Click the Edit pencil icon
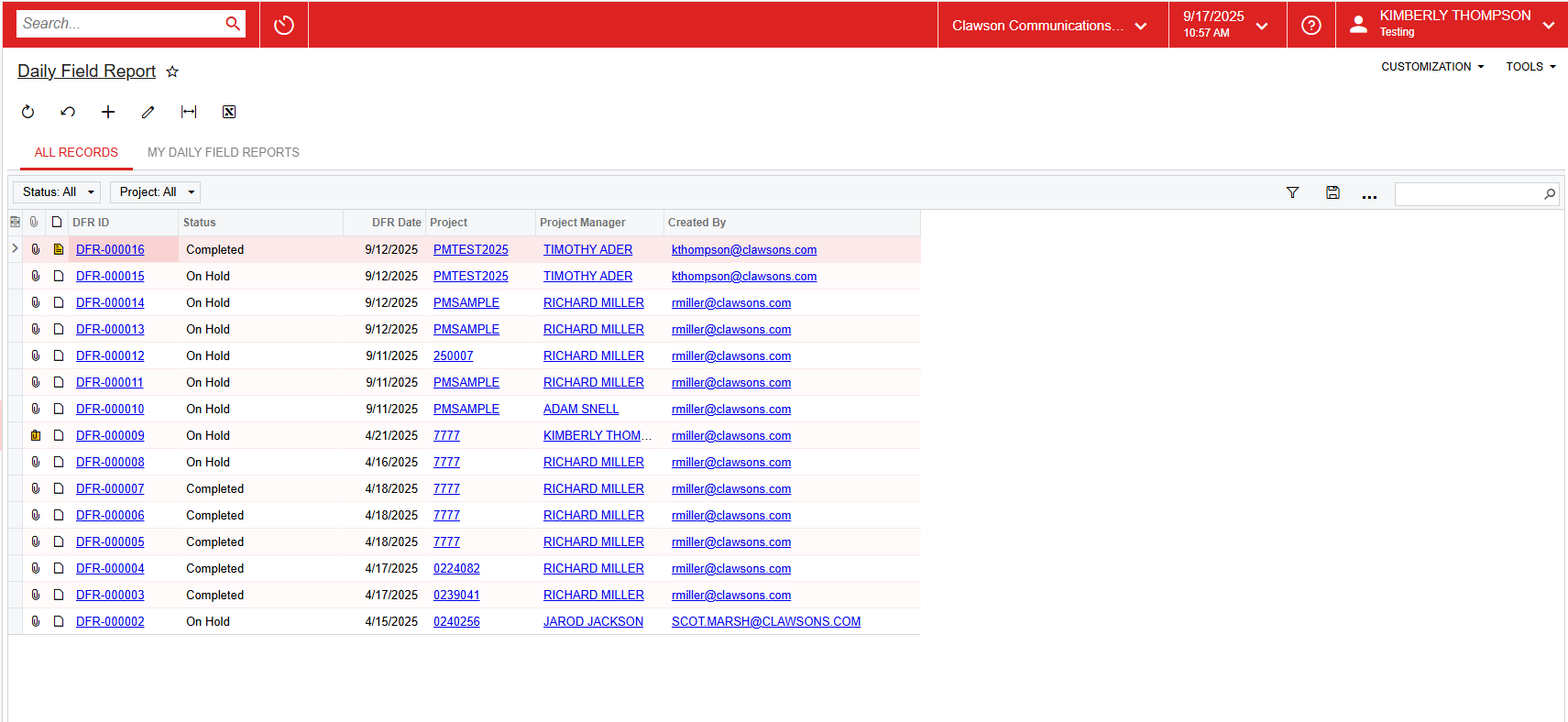The width and height of the screenshot is (1568, 722). click(148, 112)
